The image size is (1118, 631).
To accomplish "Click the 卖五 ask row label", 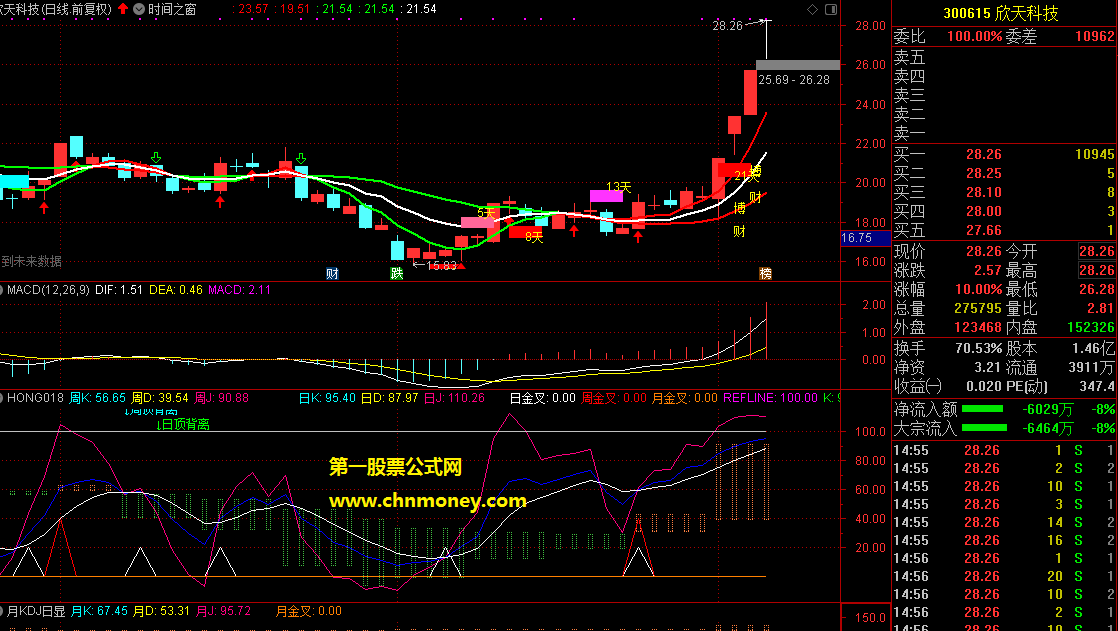I will point(910,57).
